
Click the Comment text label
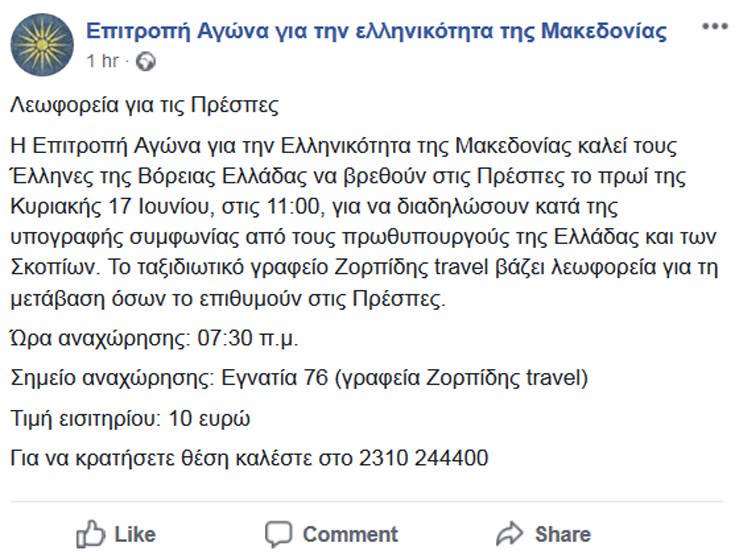350,535
